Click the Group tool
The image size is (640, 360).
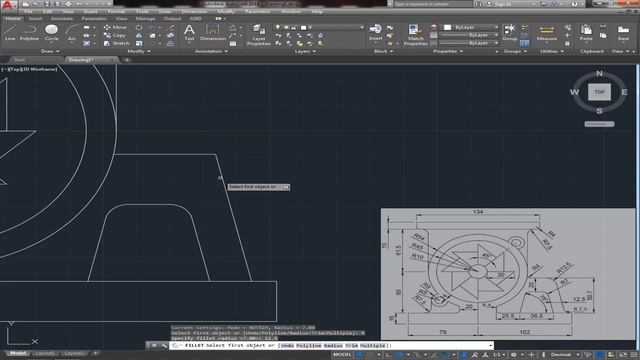click(509, 32)
